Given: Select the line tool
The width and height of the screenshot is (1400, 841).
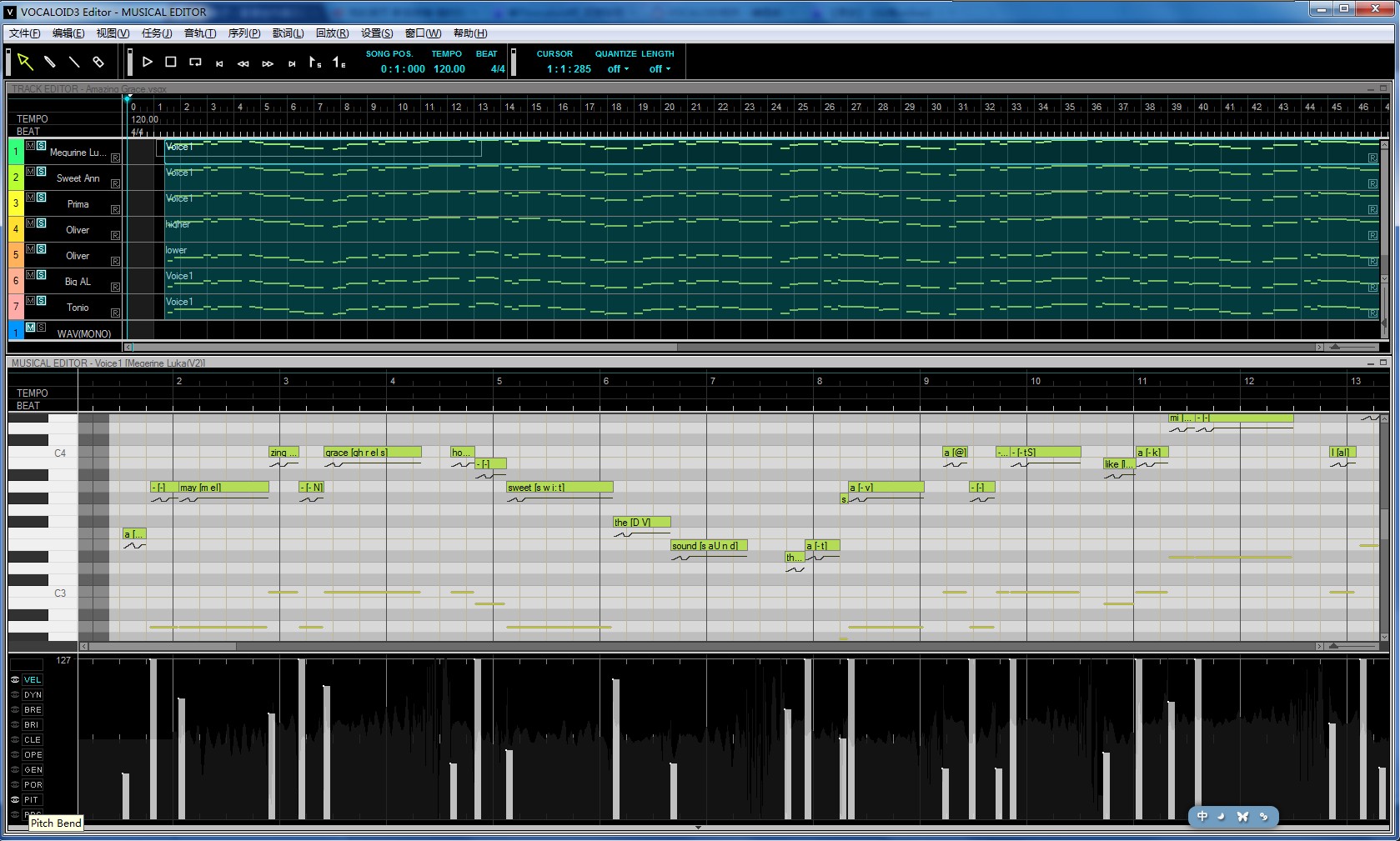Looking at the screenshot, I should [73, 62].
